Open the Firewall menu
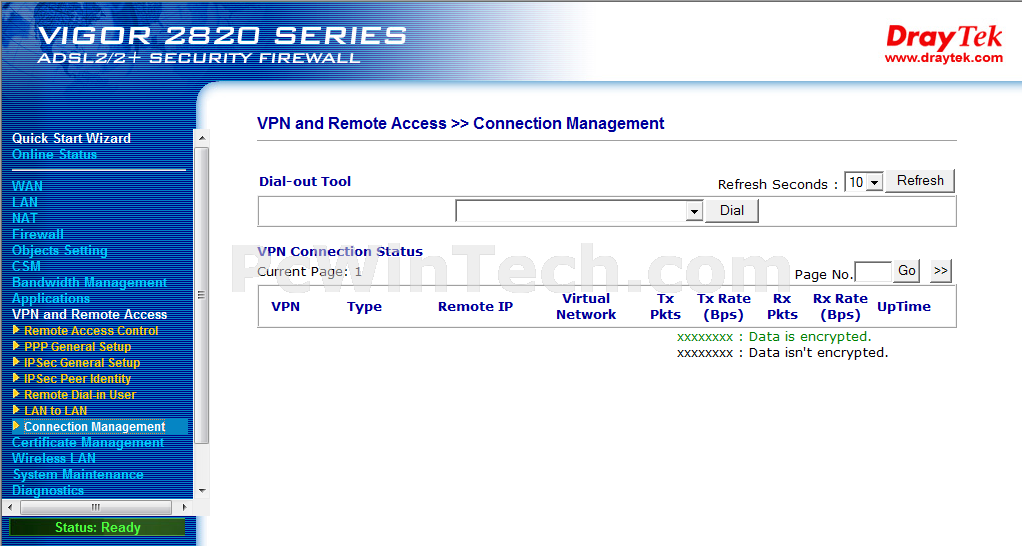The height and width of the screenshot is (546, 1022). pyautogui.click(x=38, y=234)
